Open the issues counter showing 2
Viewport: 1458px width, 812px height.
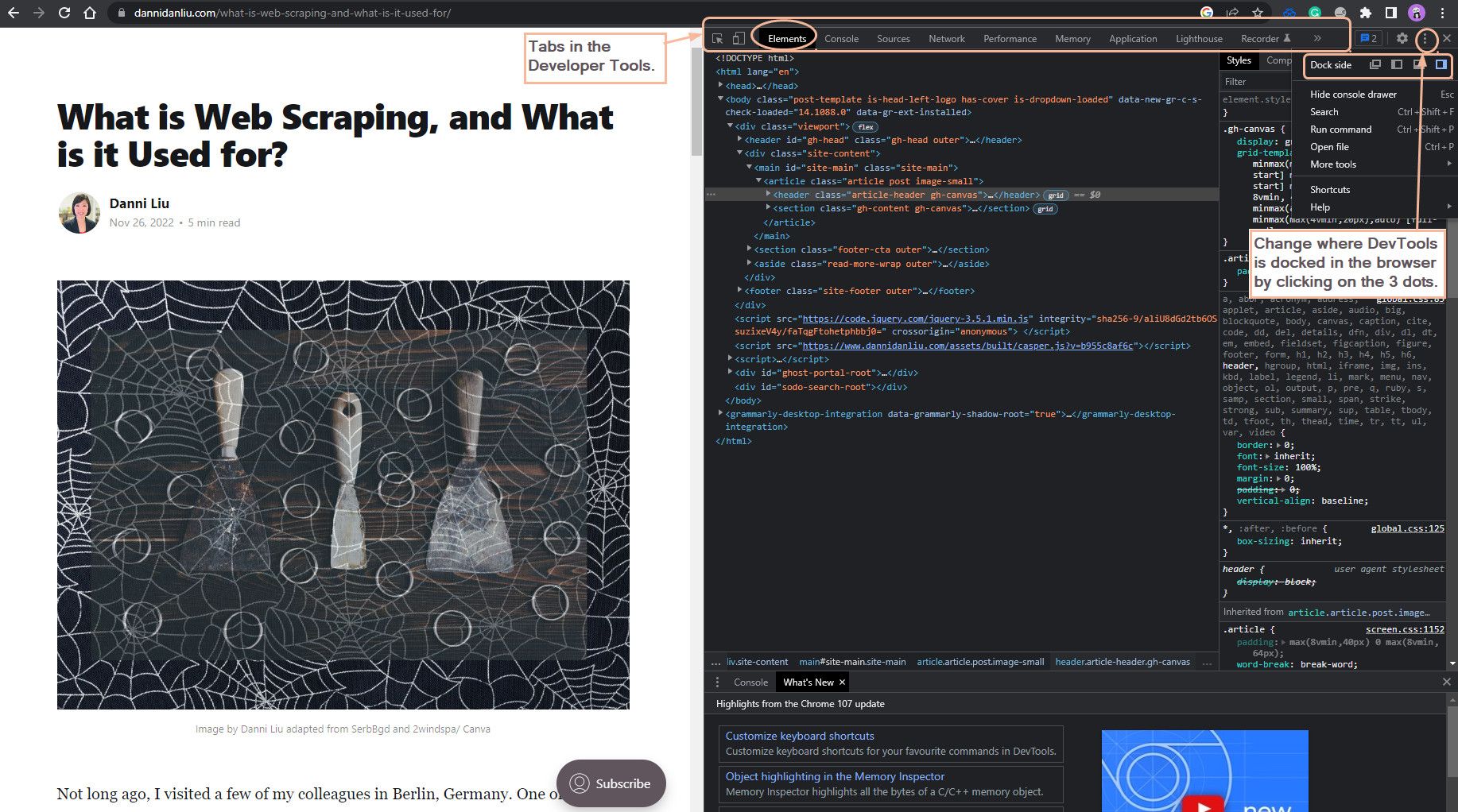[x=1368, y=38]
